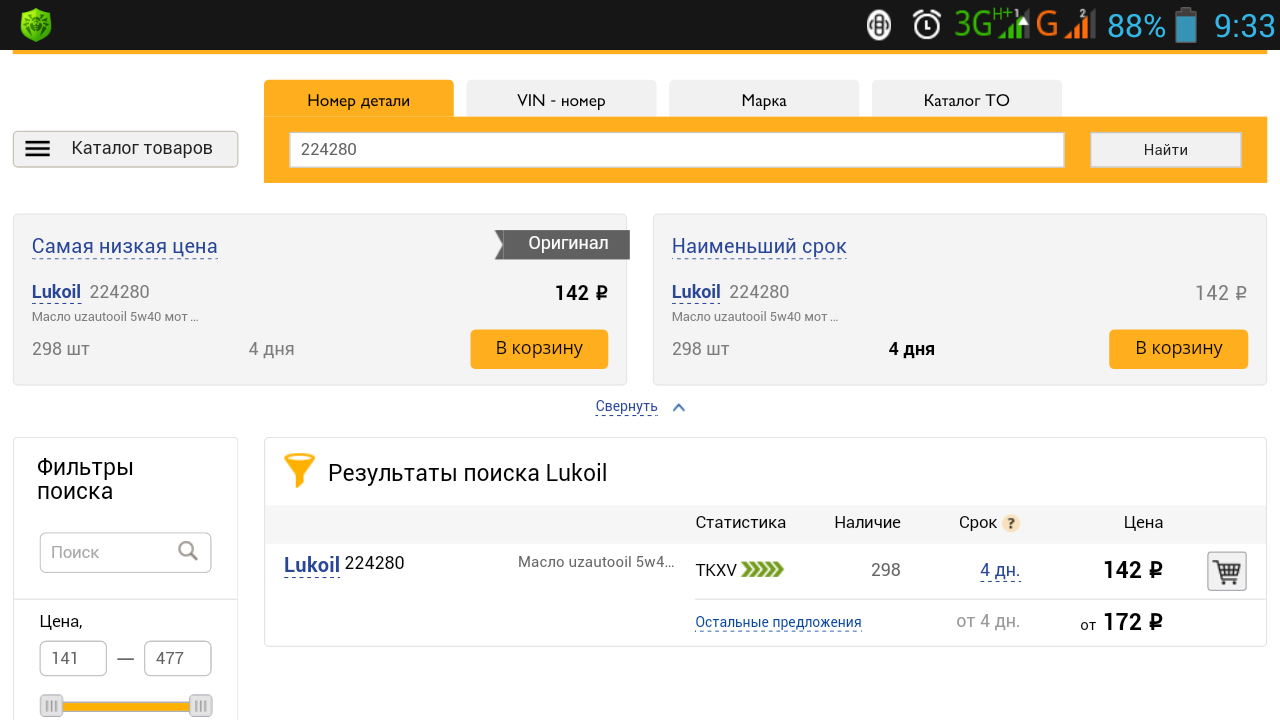Click the orange price range slider track
This screenshot has height=720, width=1280.
pyautogui.click(x=126, y=707)
